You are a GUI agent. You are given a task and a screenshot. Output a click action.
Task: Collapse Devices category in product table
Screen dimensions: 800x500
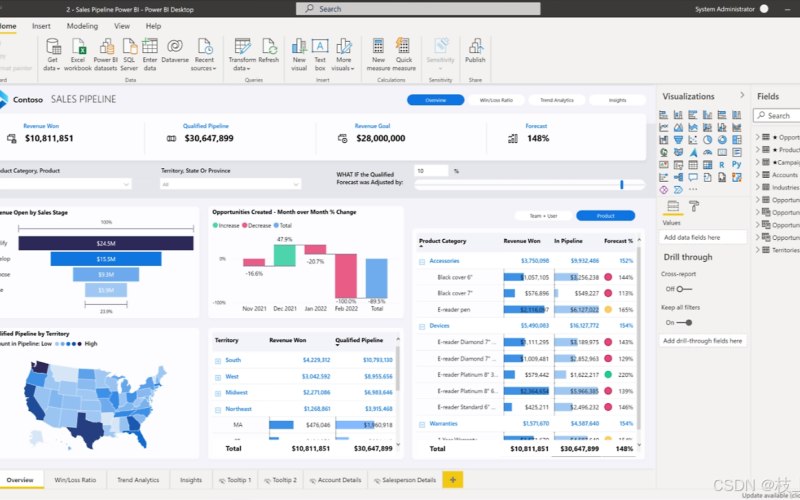[422, 327]
